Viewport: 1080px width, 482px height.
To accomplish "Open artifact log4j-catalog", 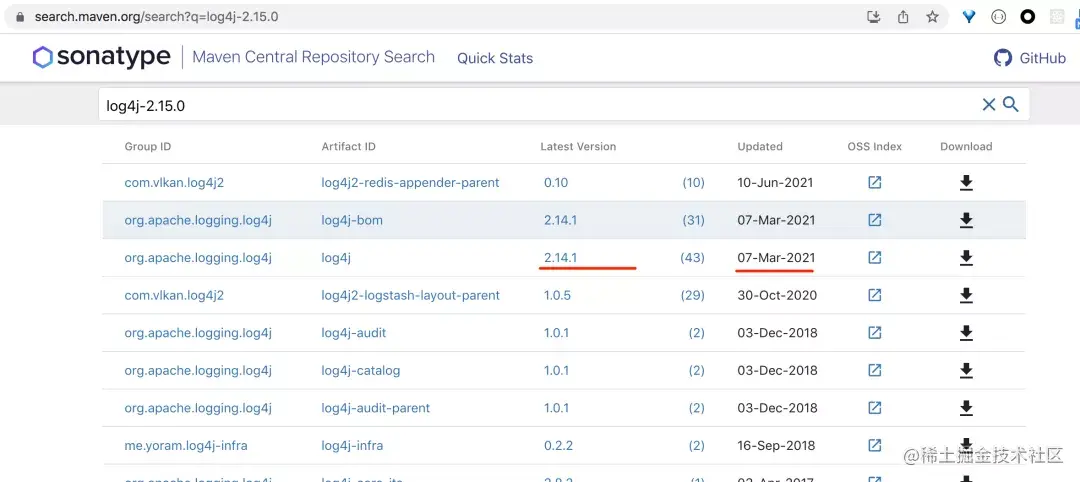I will pyautogui.click(x=361, y=370).
